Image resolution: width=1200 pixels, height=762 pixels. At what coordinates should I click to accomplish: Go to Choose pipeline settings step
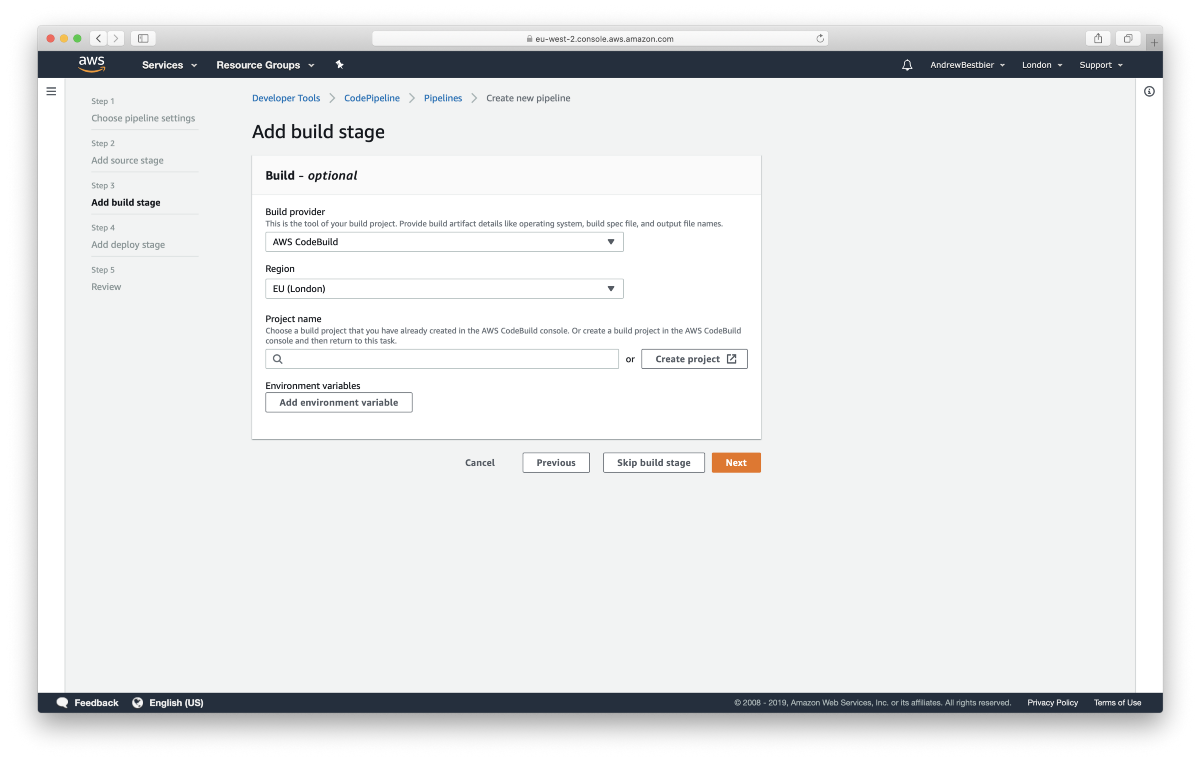143,118
